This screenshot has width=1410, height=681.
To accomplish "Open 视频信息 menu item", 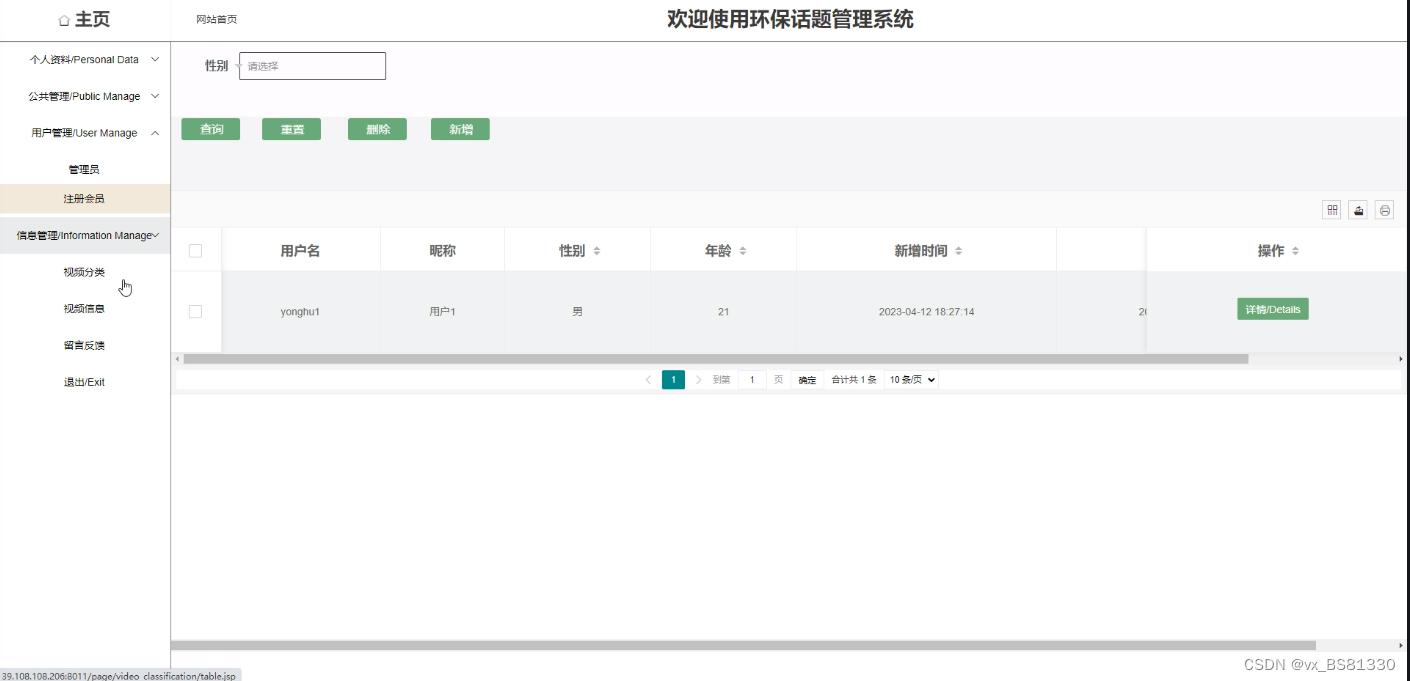I will [x=85, y=309].
